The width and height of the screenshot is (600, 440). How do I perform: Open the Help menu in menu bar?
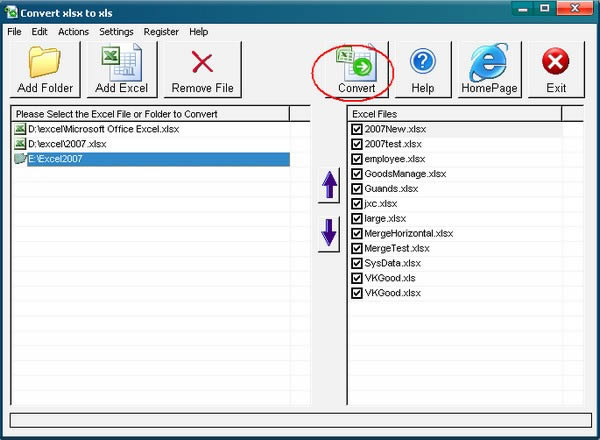click(x=199, y=32)
